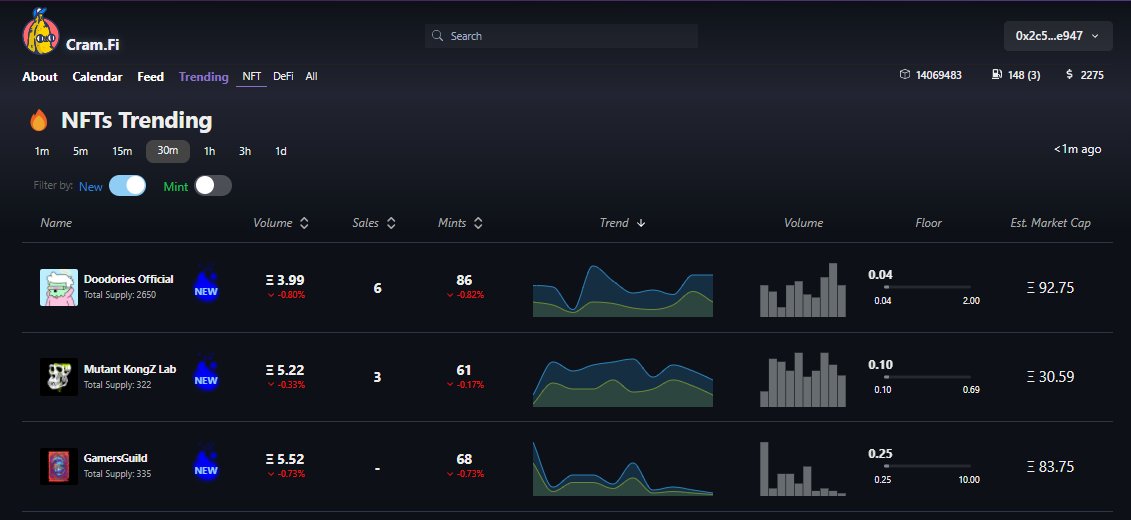This screenshot has height=520, width=1131.
Task: Click the trend area chart for GamersGuild
Action: point(622,469)
